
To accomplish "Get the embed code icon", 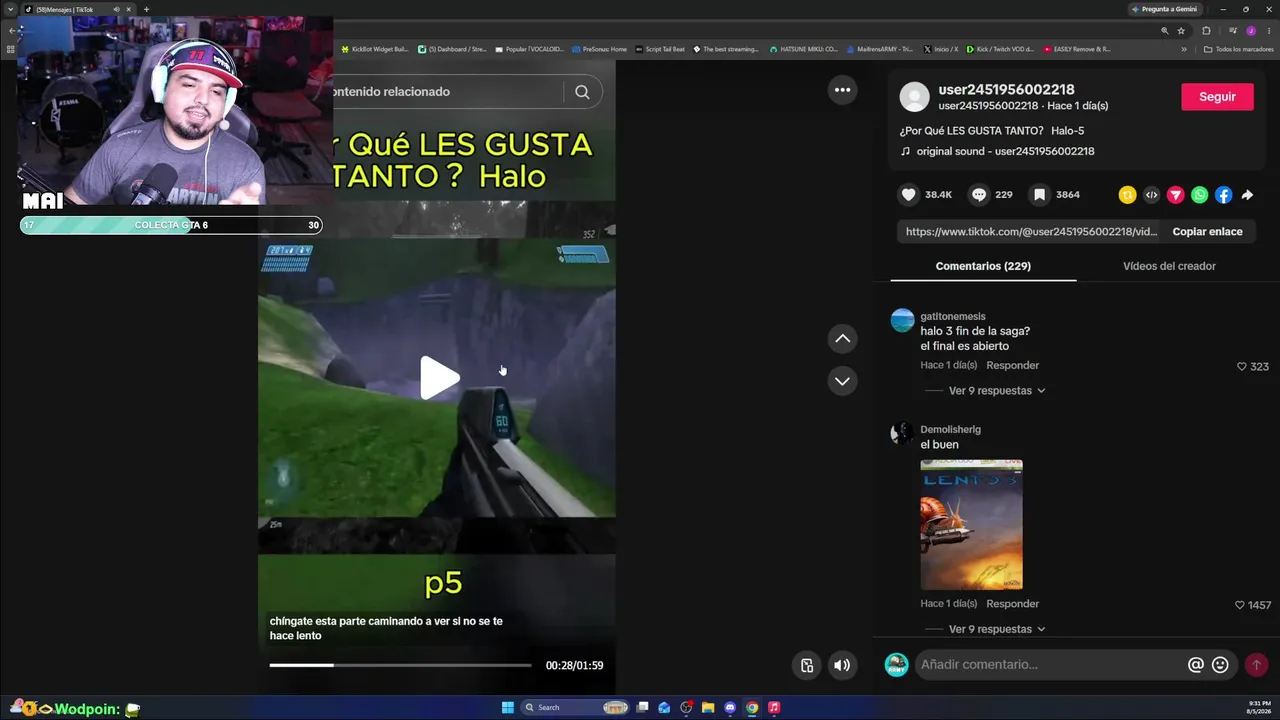I will pos(1151,195).
